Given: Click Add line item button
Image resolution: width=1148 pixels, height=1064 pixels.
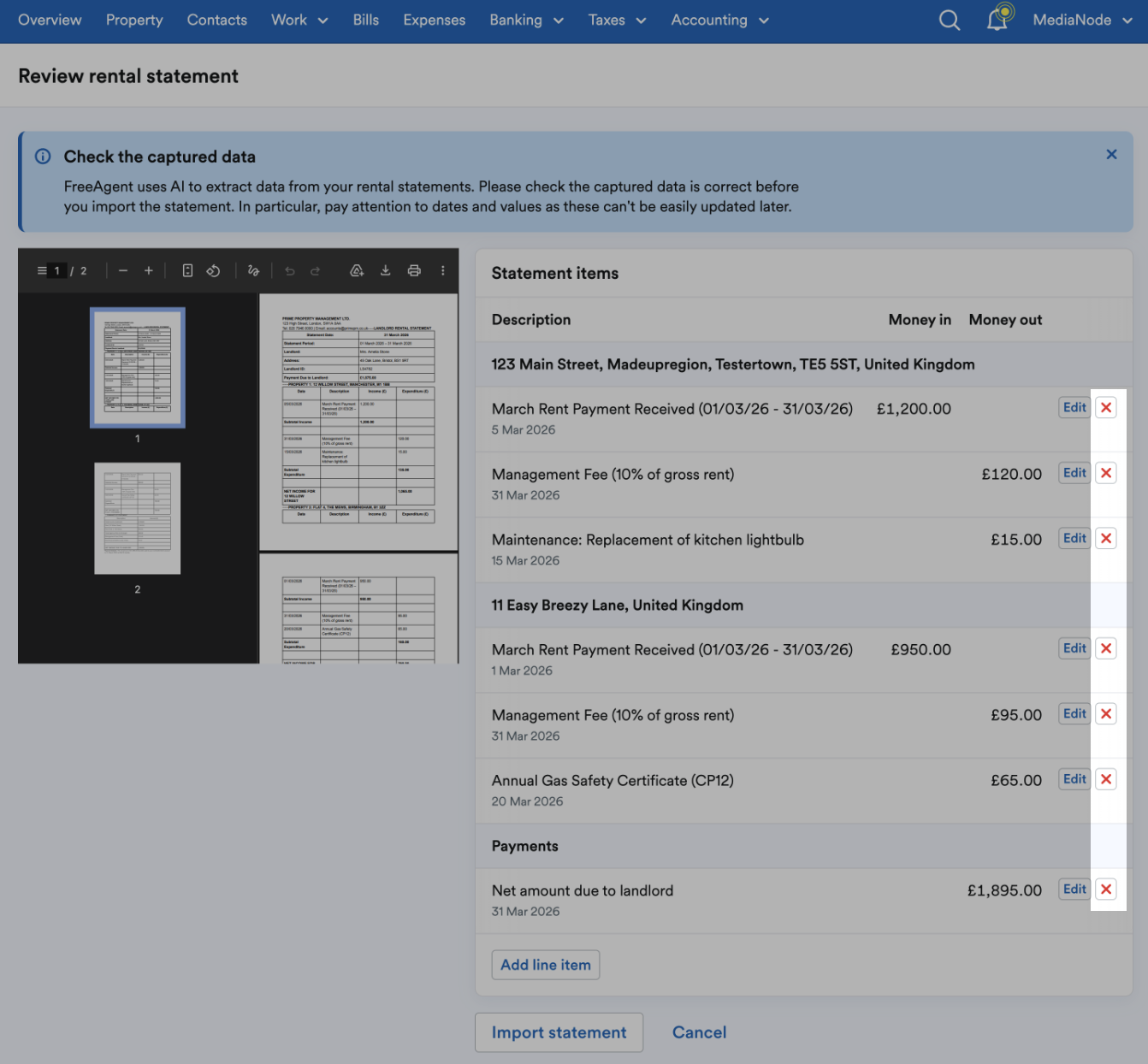Looking at the screenshot, I should coord(546,965).
